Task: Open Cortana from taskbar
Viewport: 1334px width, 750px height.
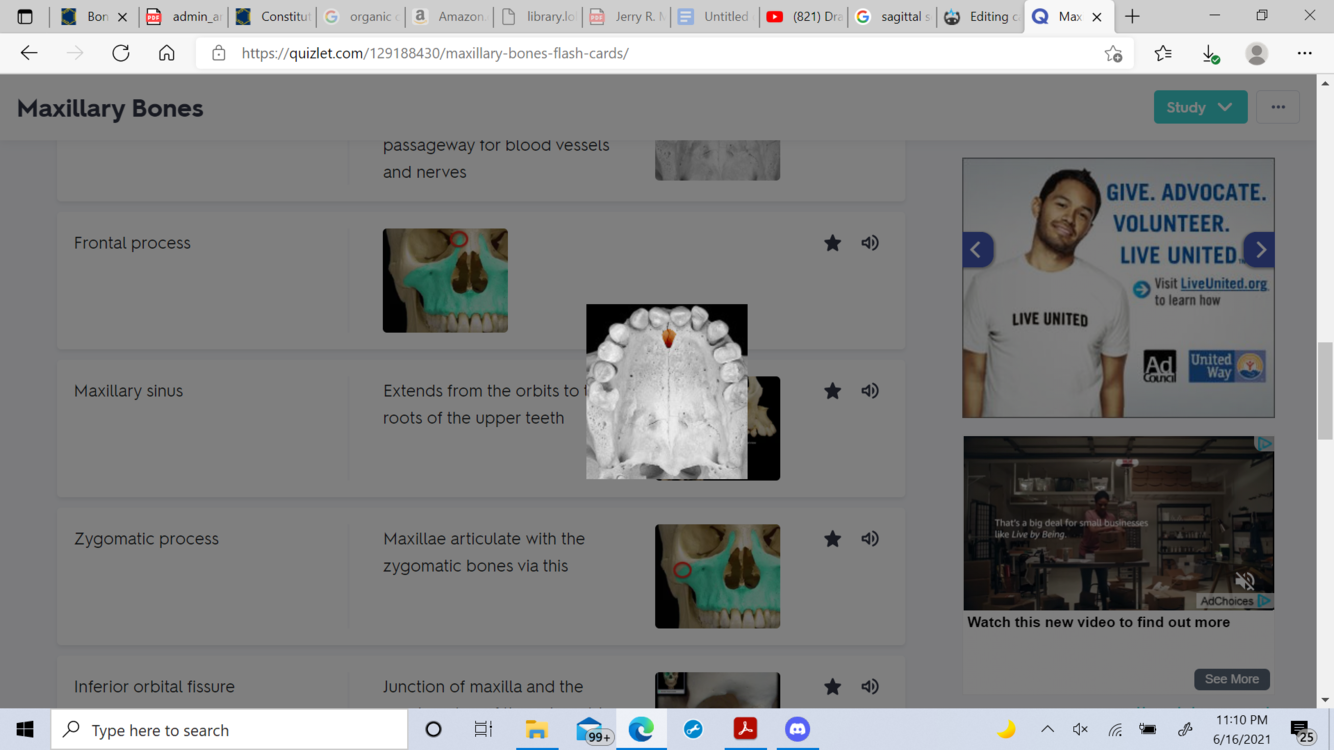Action: coord(433,730)
